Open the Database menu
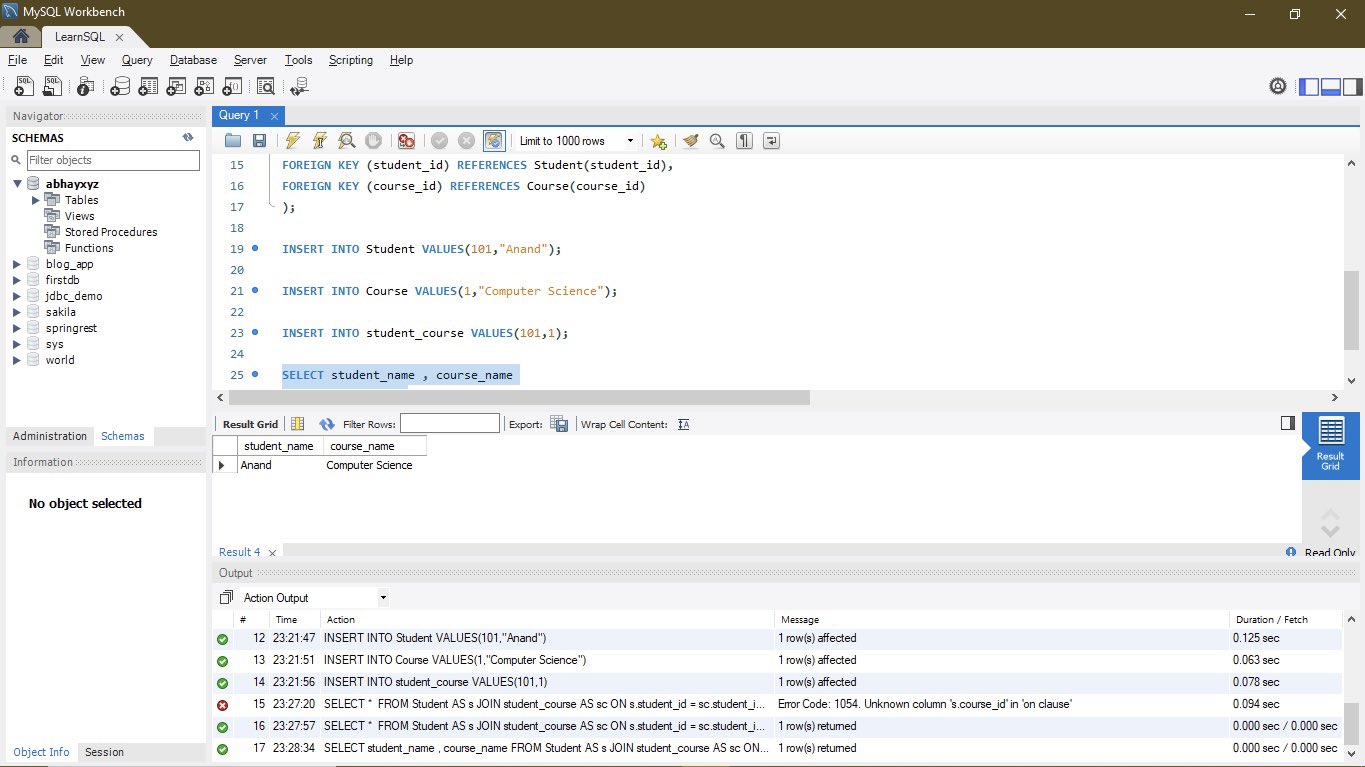1365x767 pixels. [x=193, y=60]
